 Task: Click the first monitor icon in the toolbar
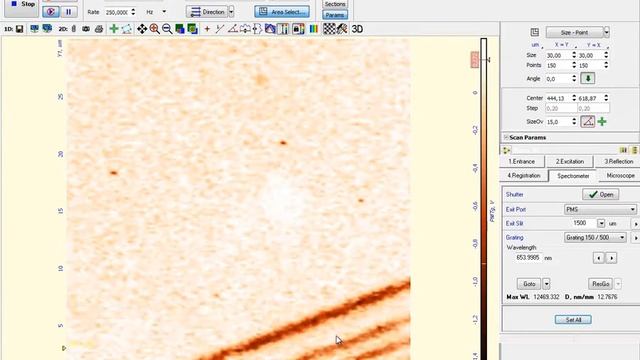click(34, 29)
